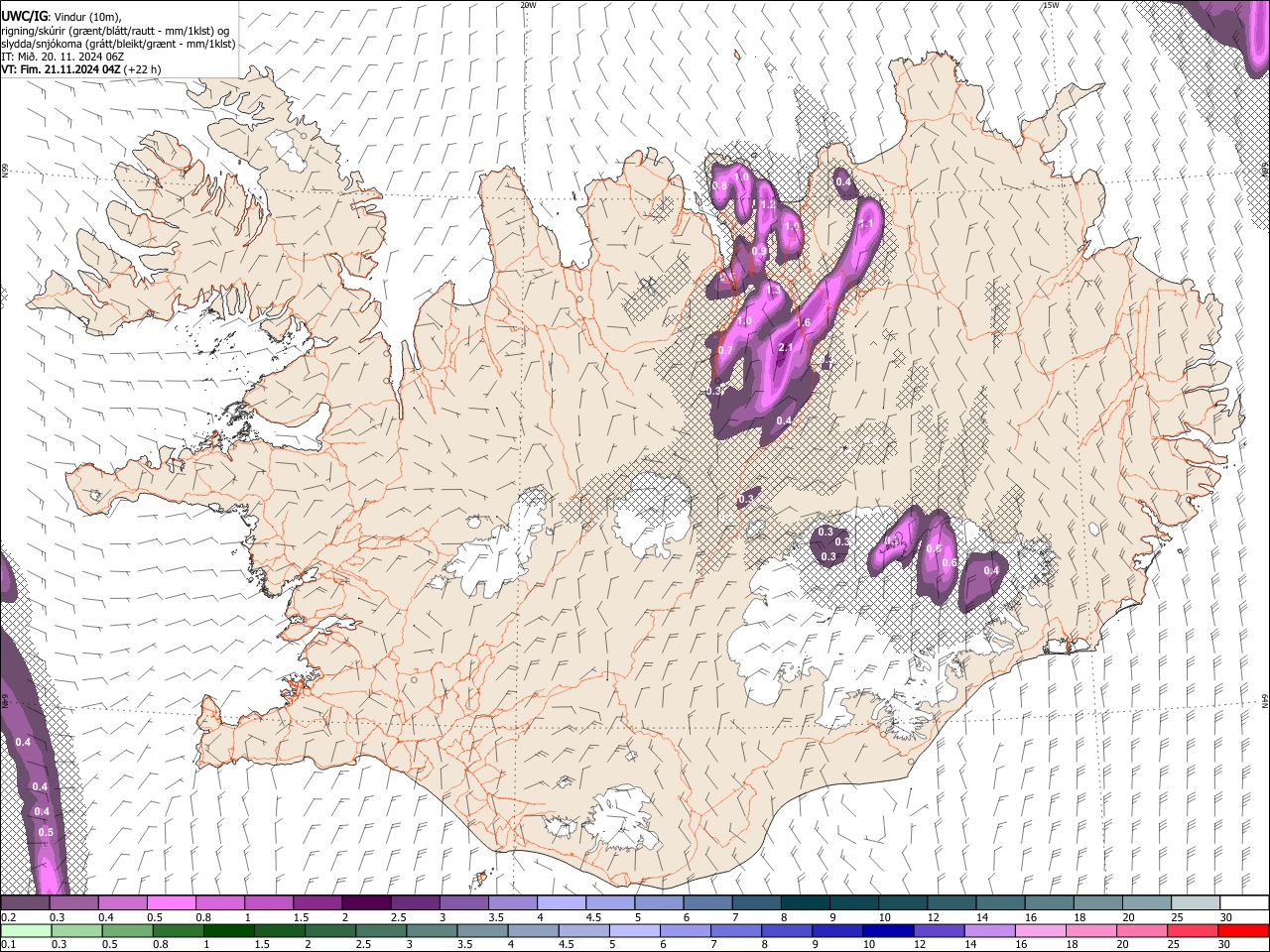Click the 15W longitude label at the top edge

pos(1051,5)
